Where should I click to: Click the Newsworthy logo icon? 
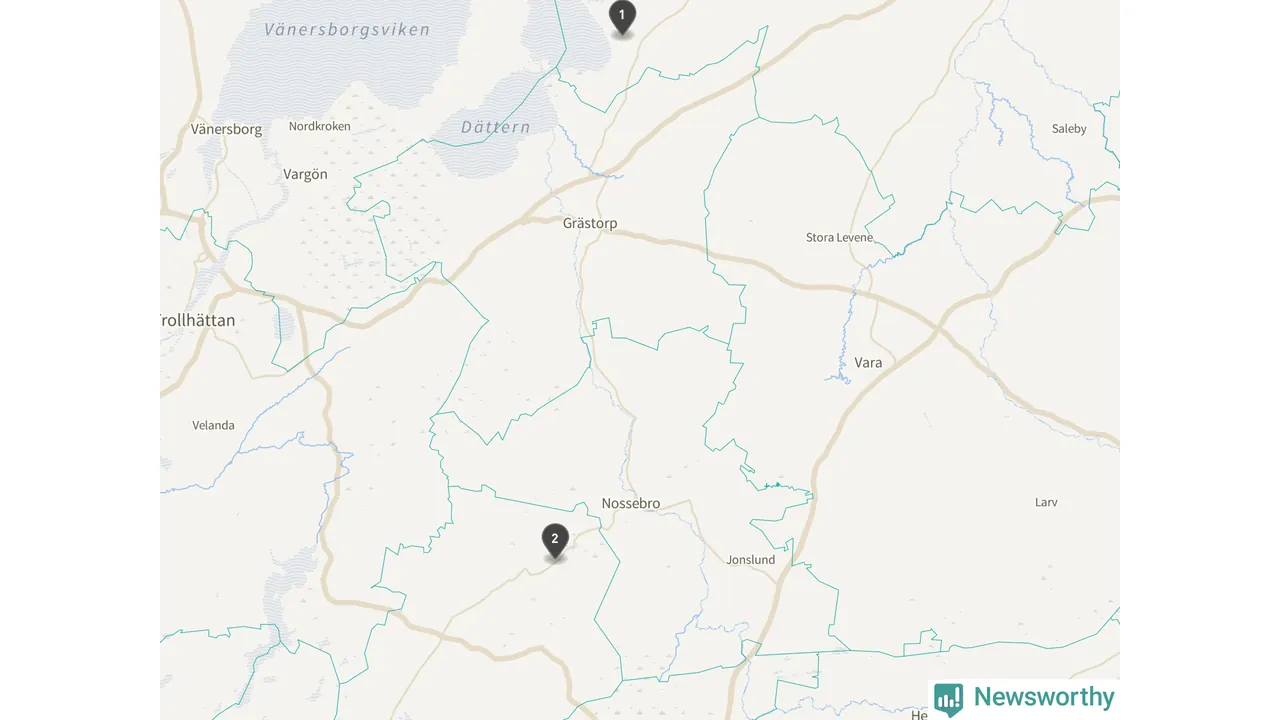[948, 698]
